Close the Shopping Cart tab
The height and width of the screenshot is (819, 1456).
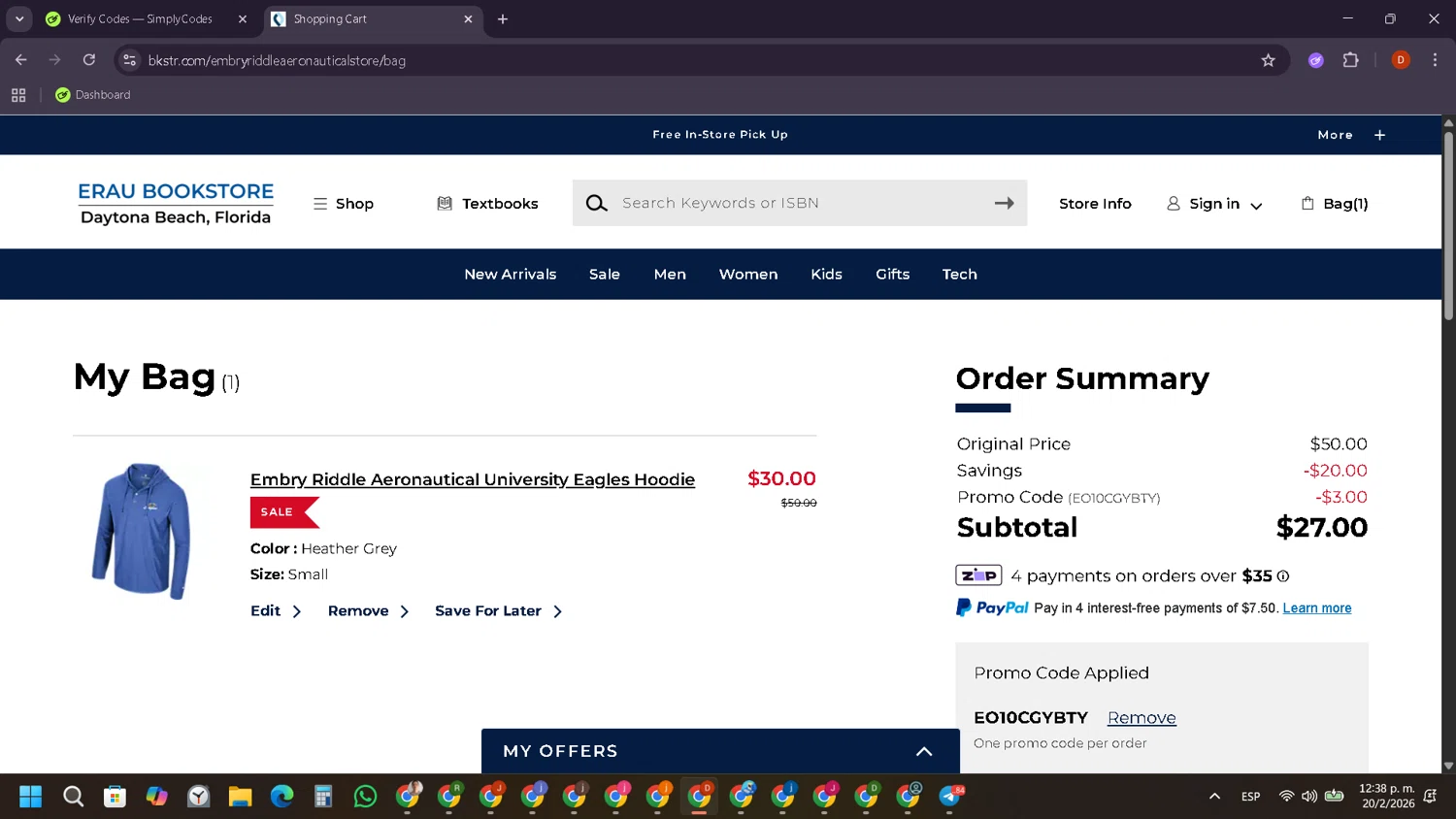468,19
